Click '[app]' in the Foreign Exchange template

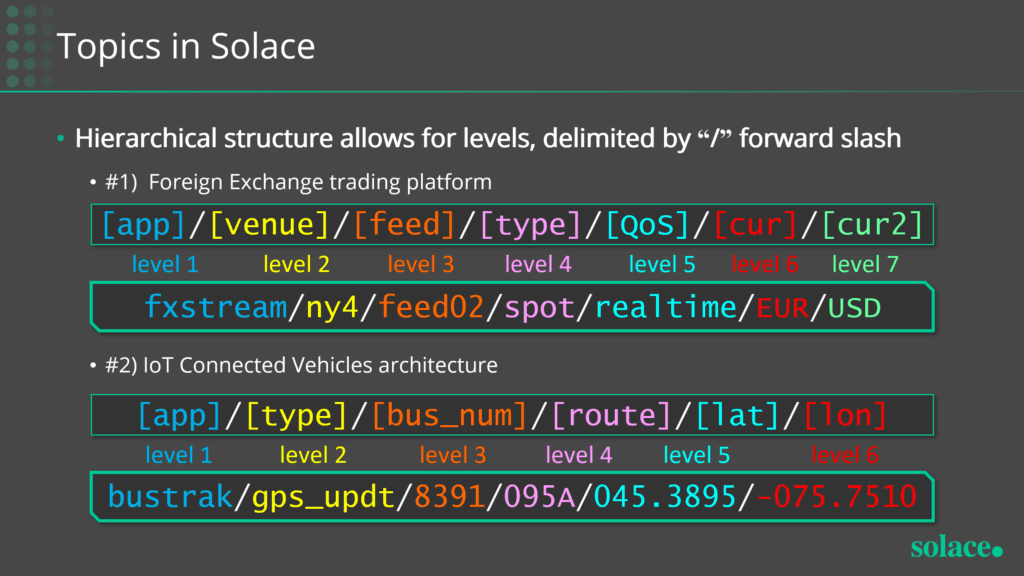(144, 225)
